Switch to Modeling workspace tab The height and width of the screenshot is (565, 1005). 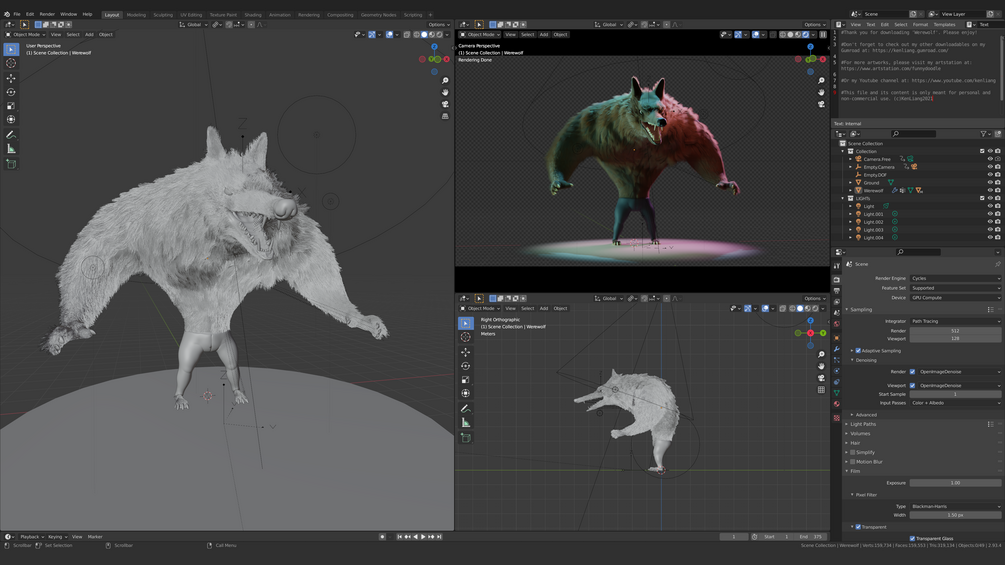[136, 15]
